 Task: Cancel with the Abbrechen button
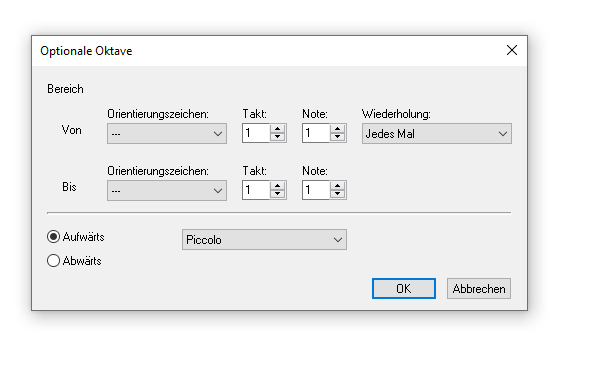point(479,289)
